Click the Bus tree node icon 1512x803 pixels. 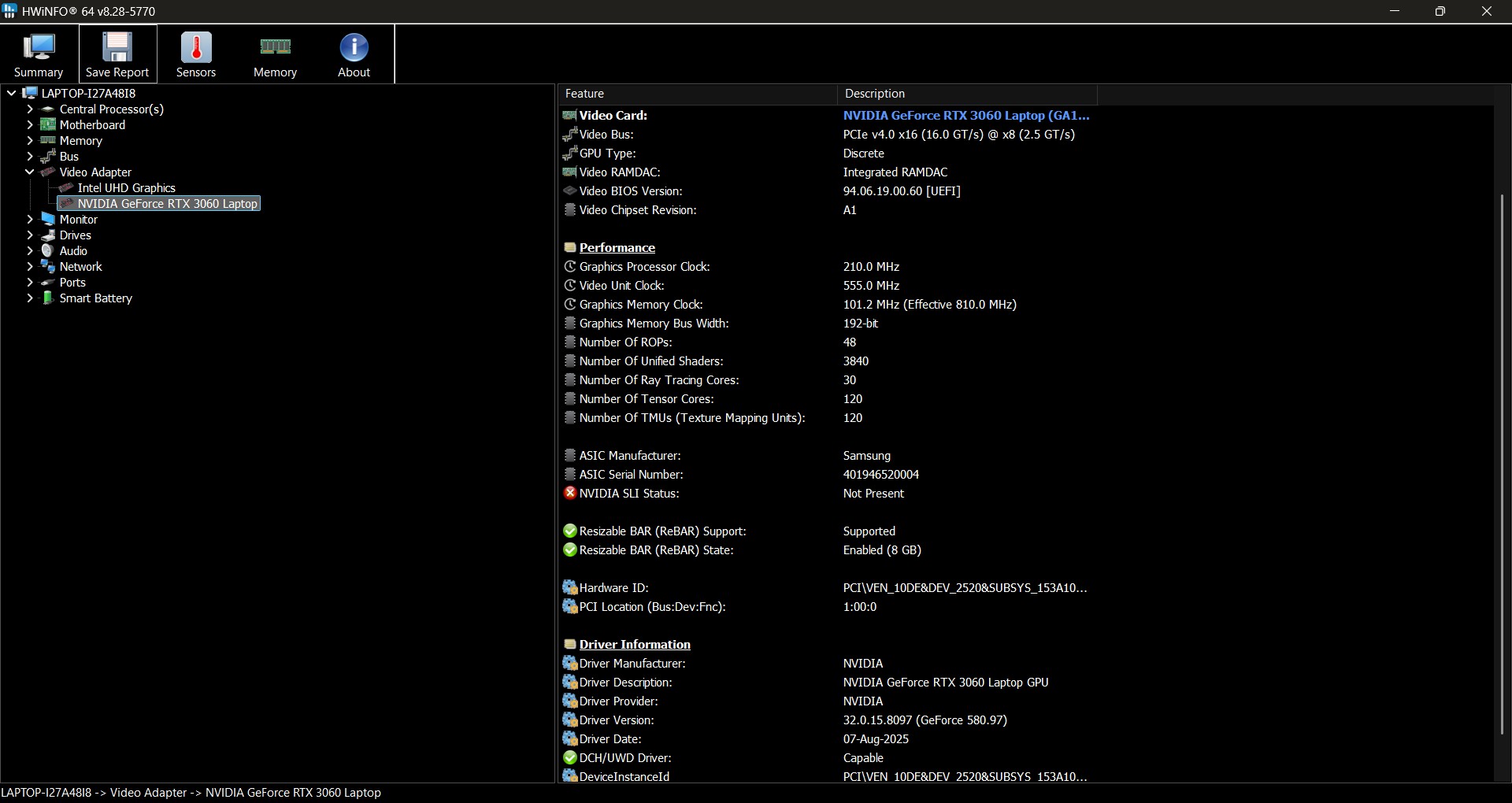point(48,156)
